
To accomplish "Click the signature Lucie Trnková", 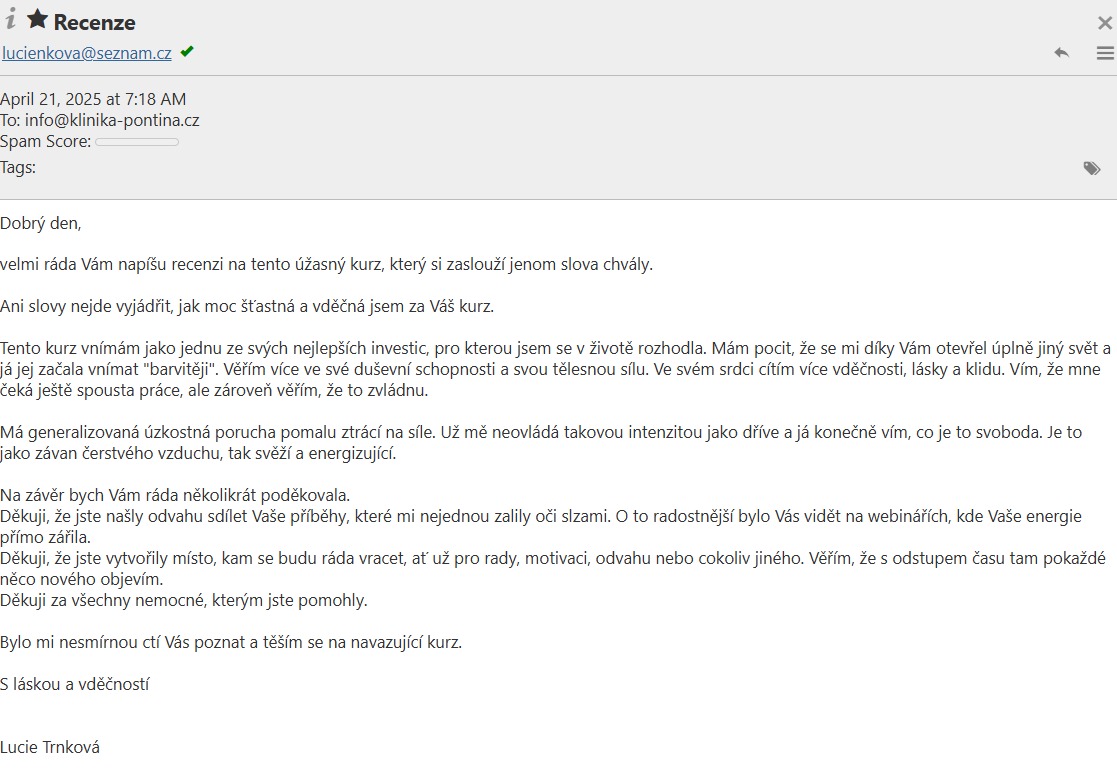I will [50, 748].
